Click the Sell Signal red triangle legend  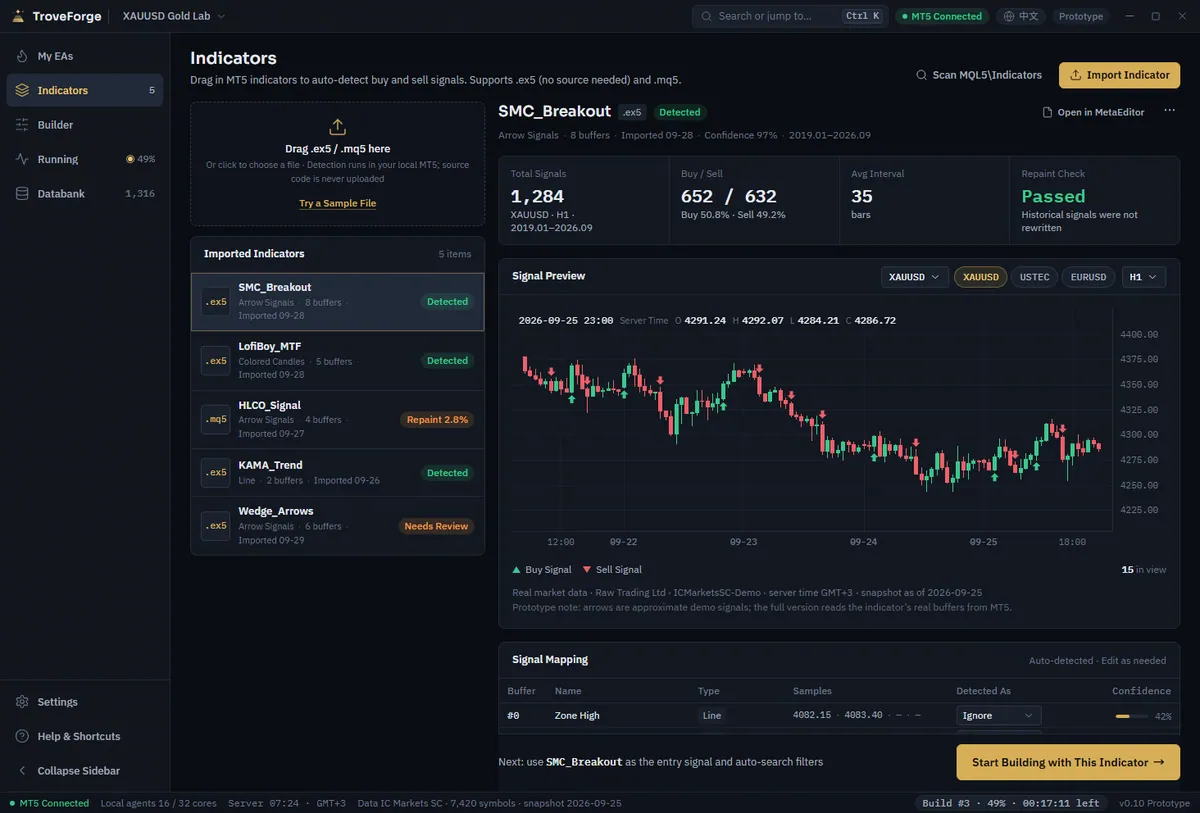click(587, 570)
